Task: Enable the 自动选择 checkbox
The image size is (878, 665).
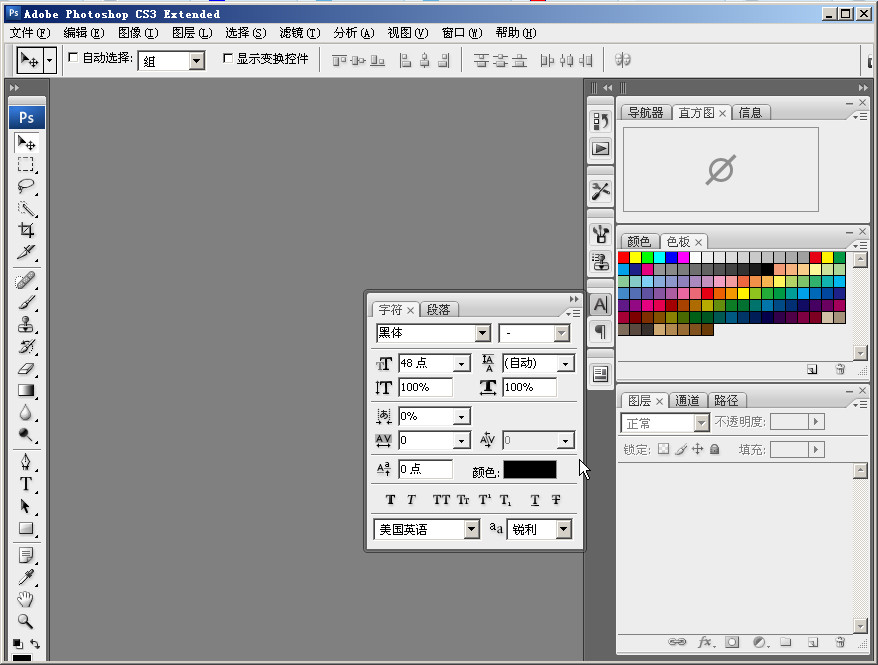Action: click(x=73, y=58)
